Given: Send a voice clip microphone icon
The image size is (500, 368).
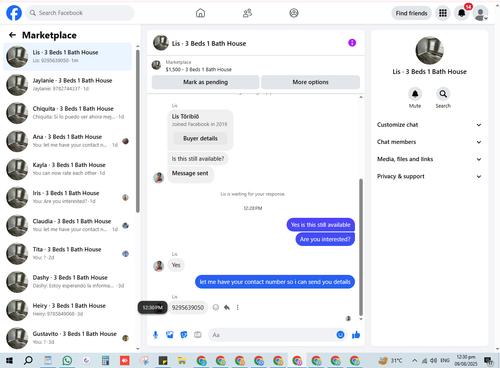Looking at the screenshot, I should (x=155, y=335).
